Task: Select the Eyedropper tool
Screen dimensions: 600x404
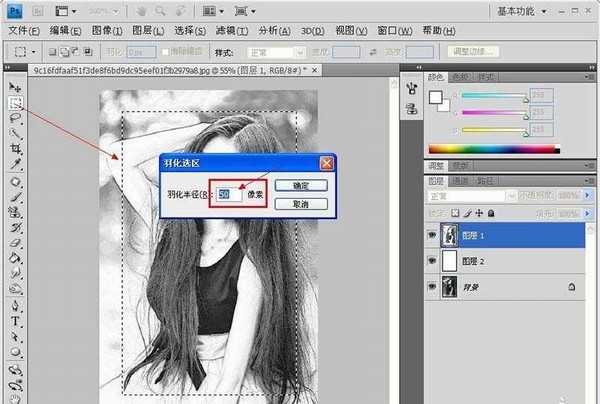Action: [15, 164]
